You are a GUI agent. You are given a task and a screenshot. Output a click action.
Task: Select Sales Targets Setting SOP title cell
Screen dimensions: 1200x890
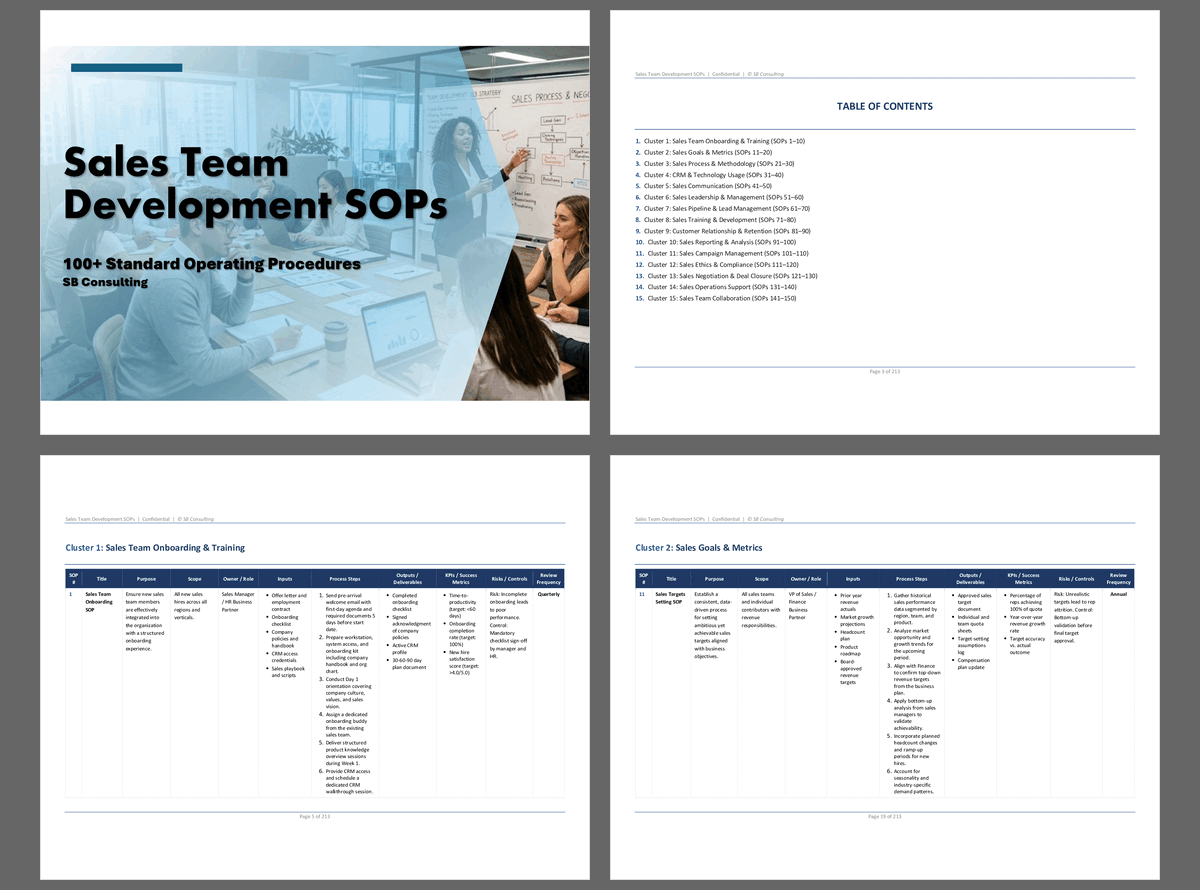pos(671,599)
